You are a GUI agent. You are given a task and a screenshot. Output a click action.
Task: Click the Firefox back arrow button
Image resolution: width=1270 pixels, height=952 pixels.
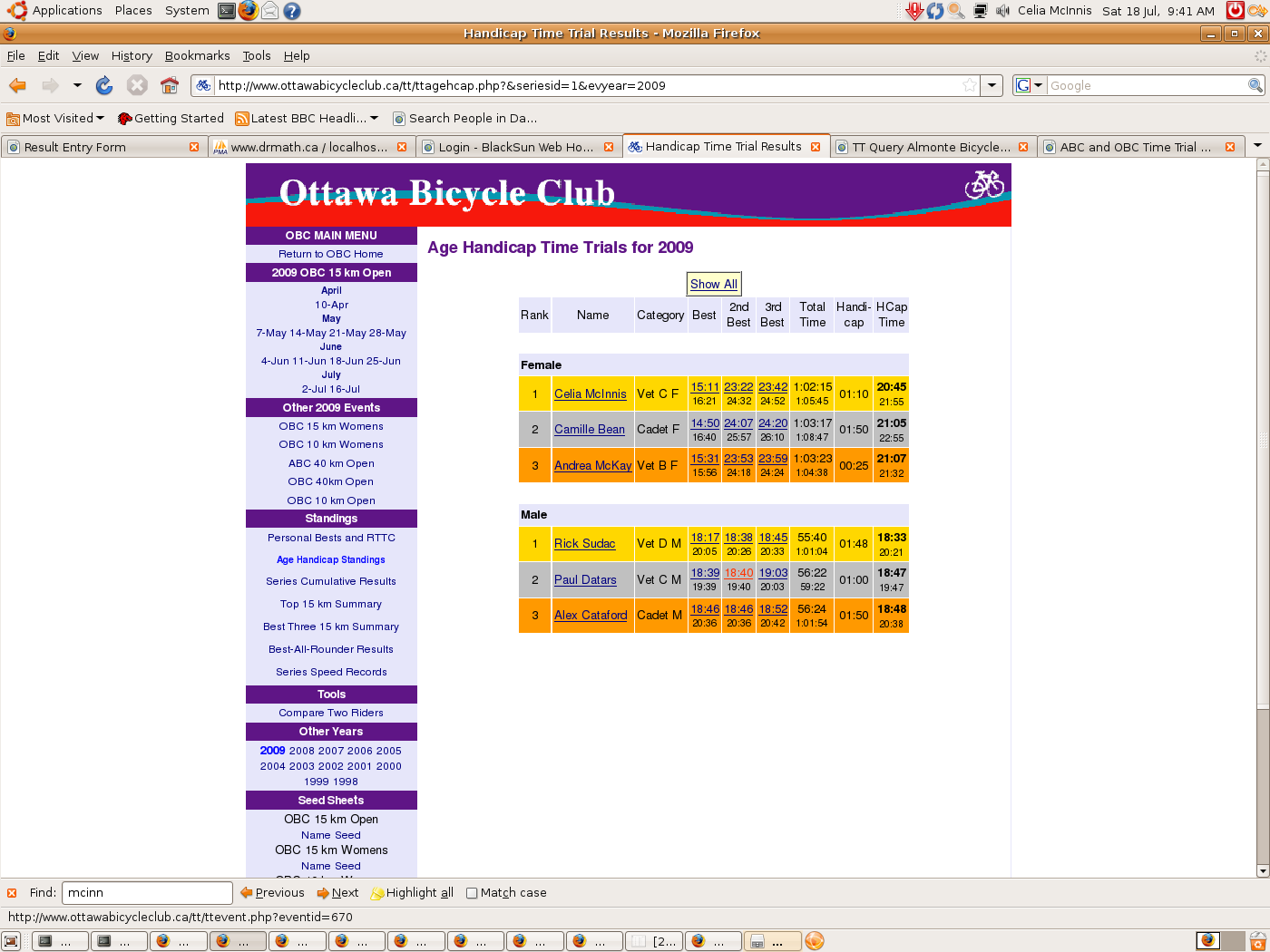17,85
